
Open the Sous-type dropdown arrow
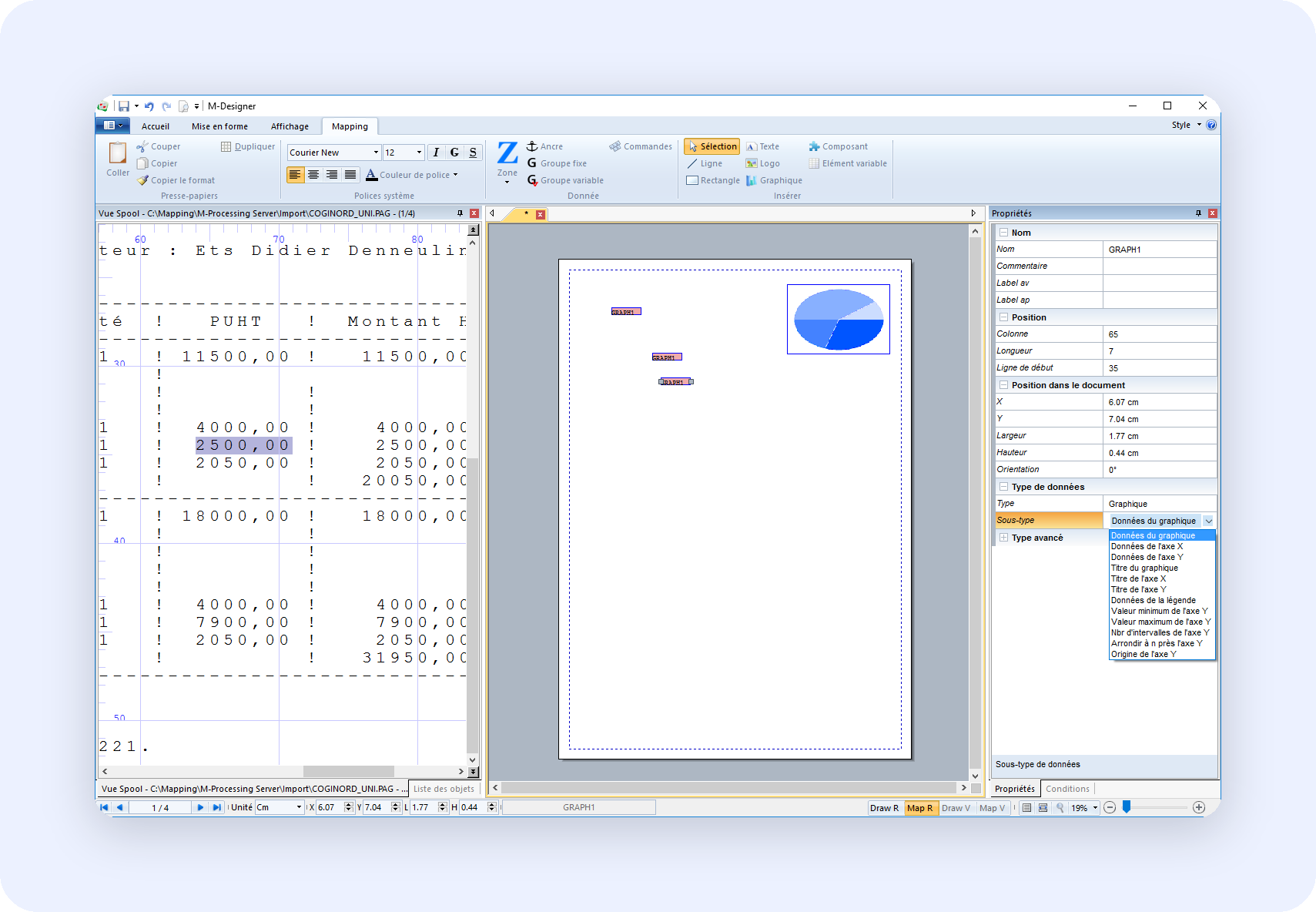(1208, 521)
